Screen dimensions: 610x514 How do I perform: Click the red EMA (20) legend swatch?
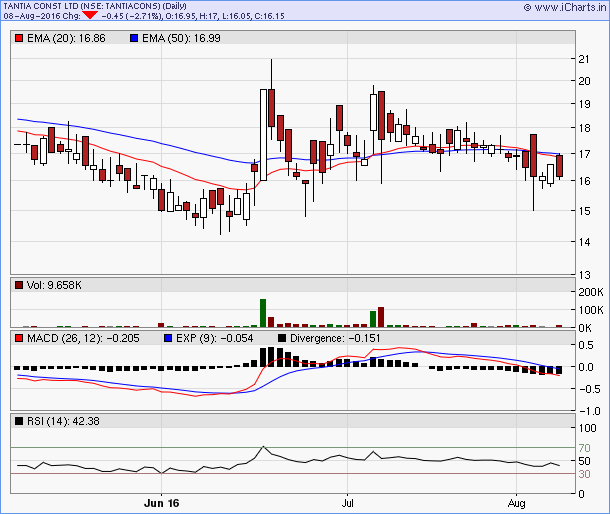pos(19,38)
